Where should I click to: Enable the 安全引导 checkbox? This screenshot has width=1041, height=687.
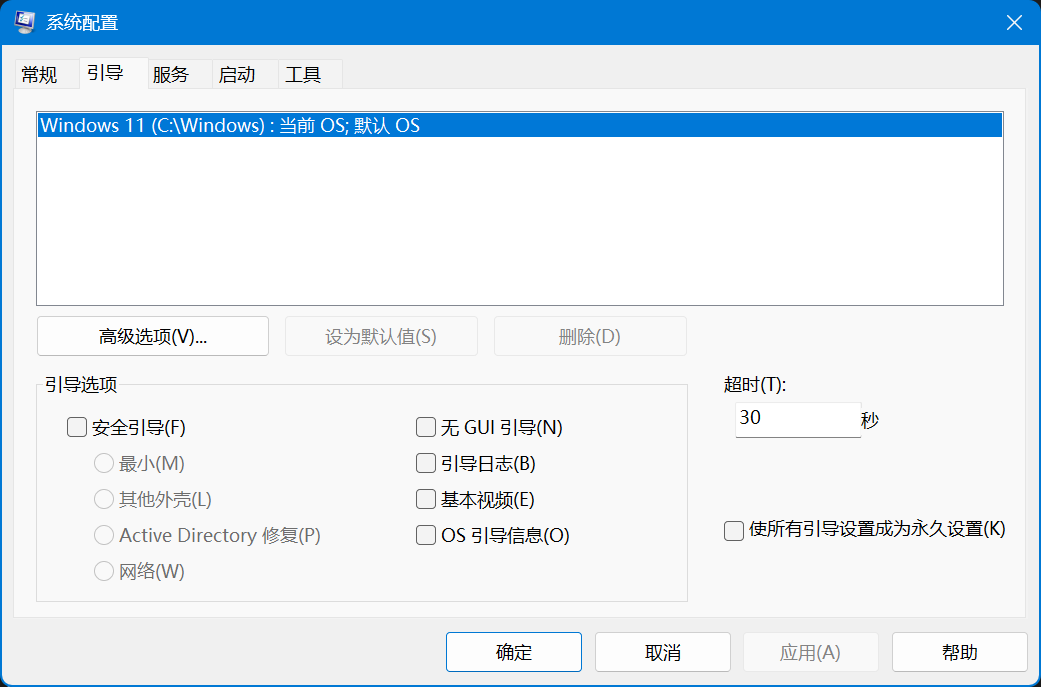pos(77,427)
